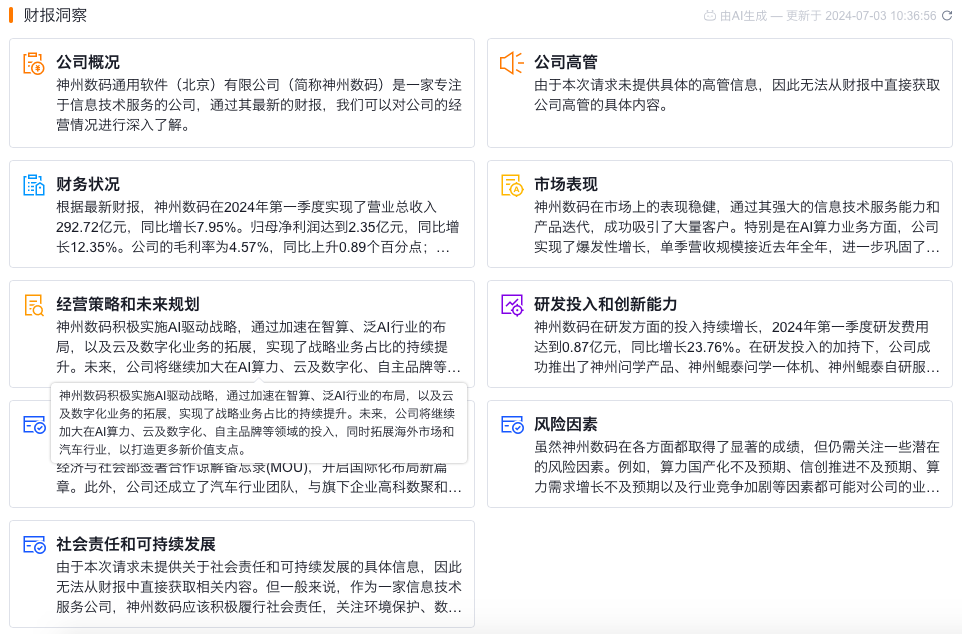This screenshot has height=634, width=962.
Task: Click the expanded tooltip about AI驱动战略
Action: pos(259,422)
